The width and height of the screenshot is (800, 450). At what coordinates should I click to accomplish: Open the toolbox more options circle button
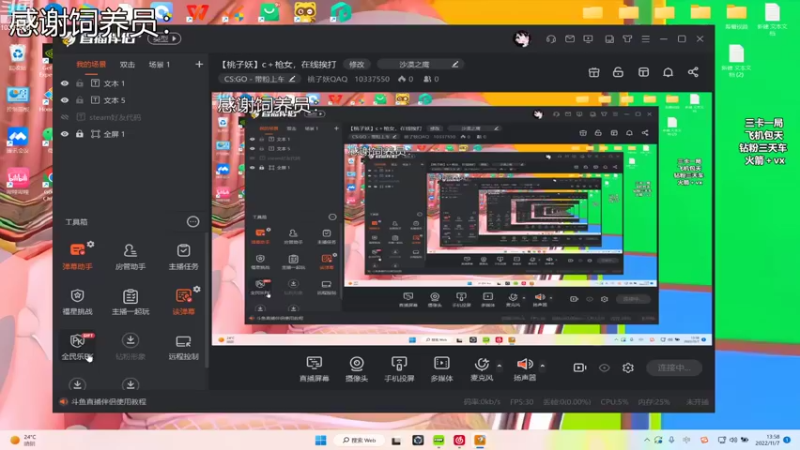pyautogui.click(x=193, y=221)
